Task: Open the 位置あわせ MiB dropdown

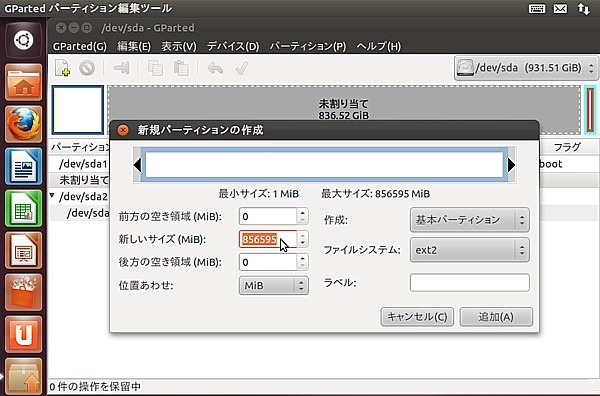Action: click(274, 285)
